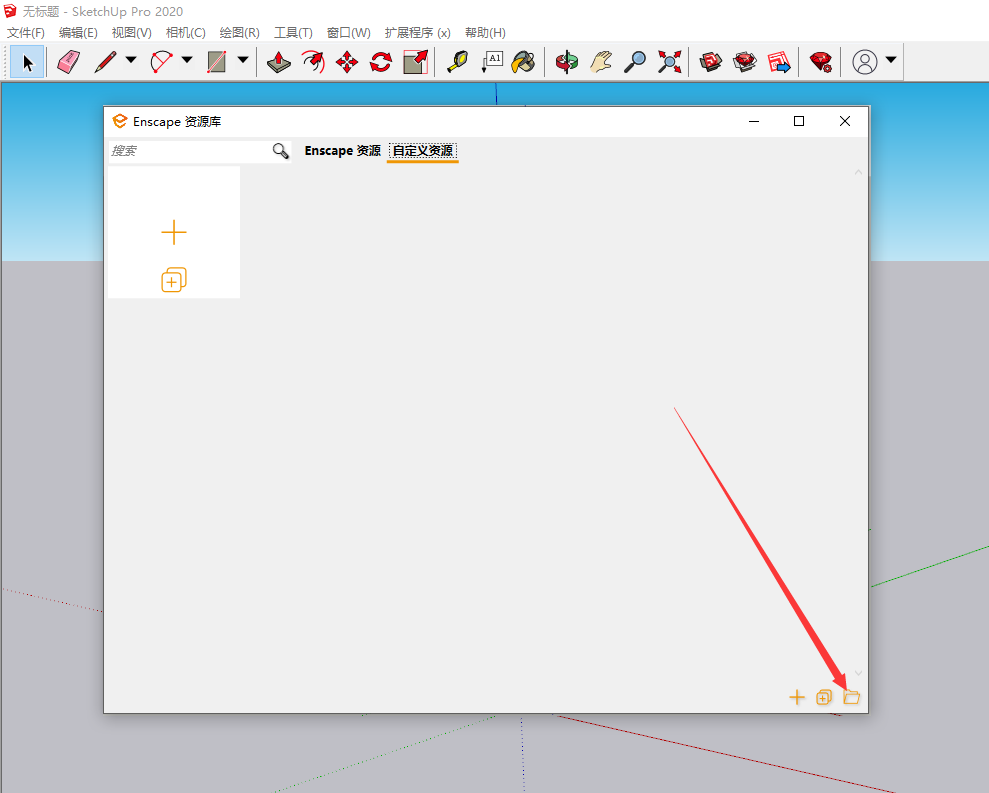Open the 3D Warehouse icon

click(710, 62)
